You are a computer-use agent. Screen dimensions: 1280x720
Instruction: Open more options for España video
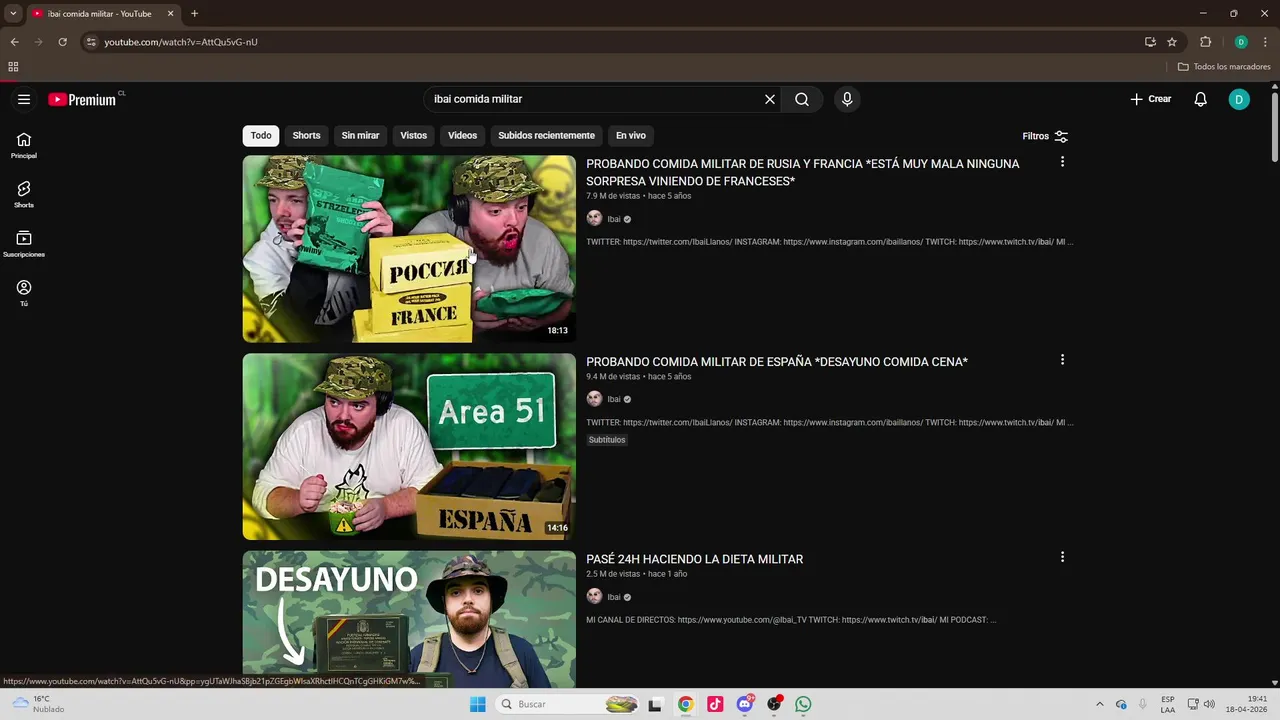click(x=1062, y=359)
